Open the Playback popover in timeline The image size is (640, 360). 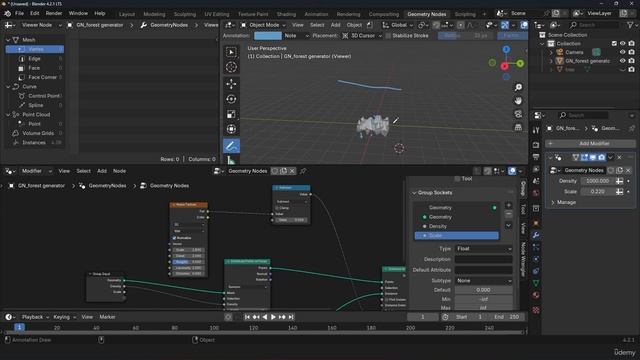pos(35,317)
